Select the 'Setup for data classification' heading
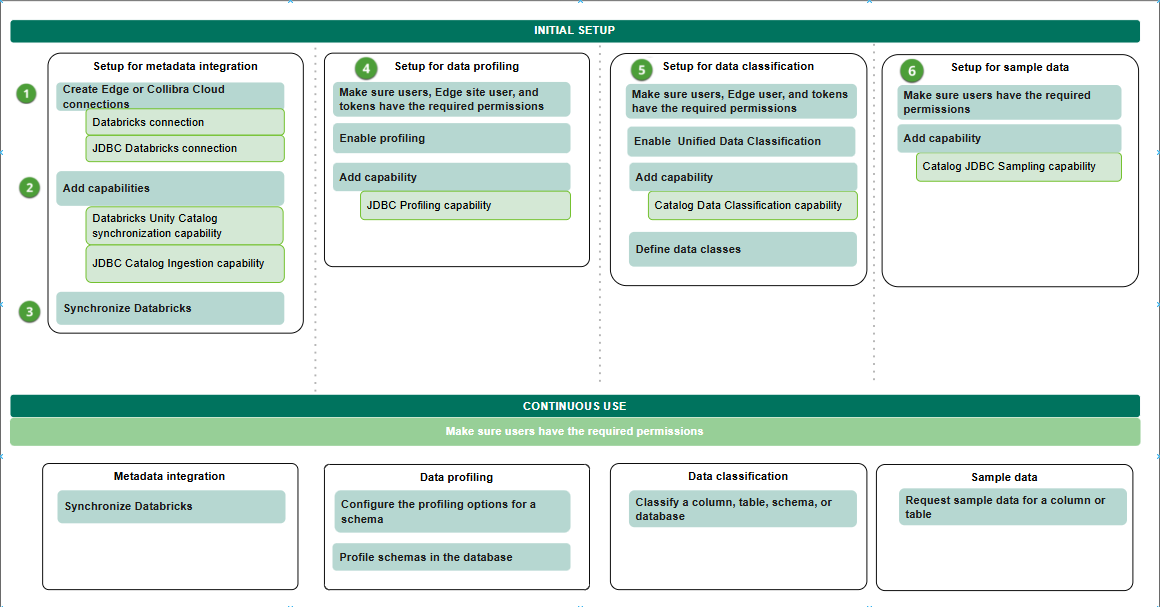This screenshot has height=607, width=1160. (x=738, y=66)
